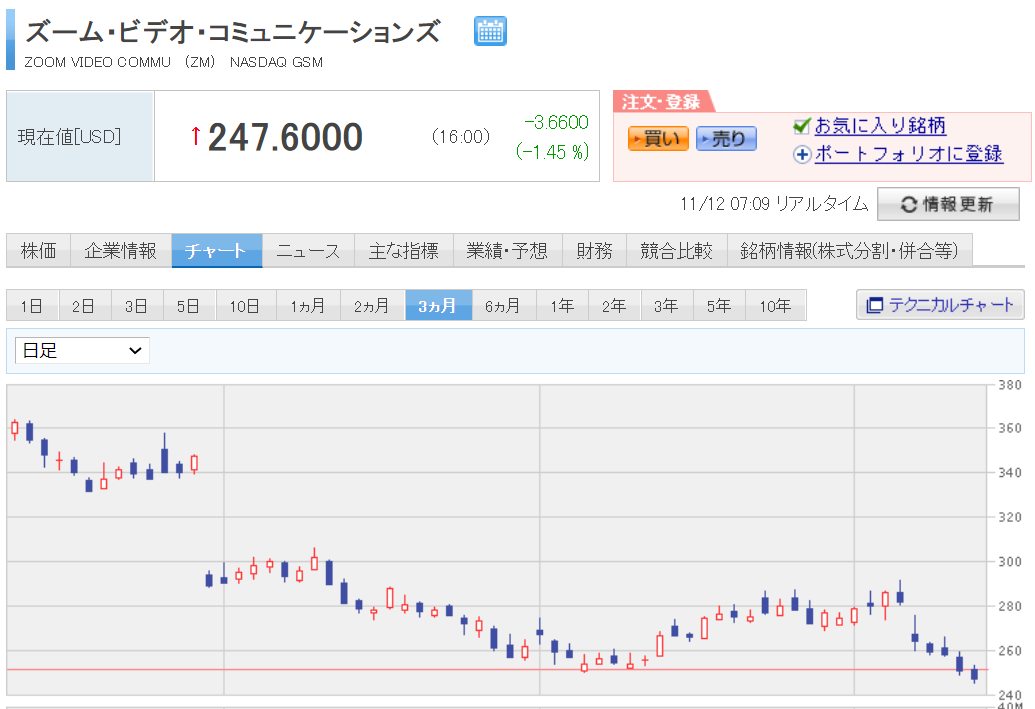Click the -3.6600 price change value

556,122
